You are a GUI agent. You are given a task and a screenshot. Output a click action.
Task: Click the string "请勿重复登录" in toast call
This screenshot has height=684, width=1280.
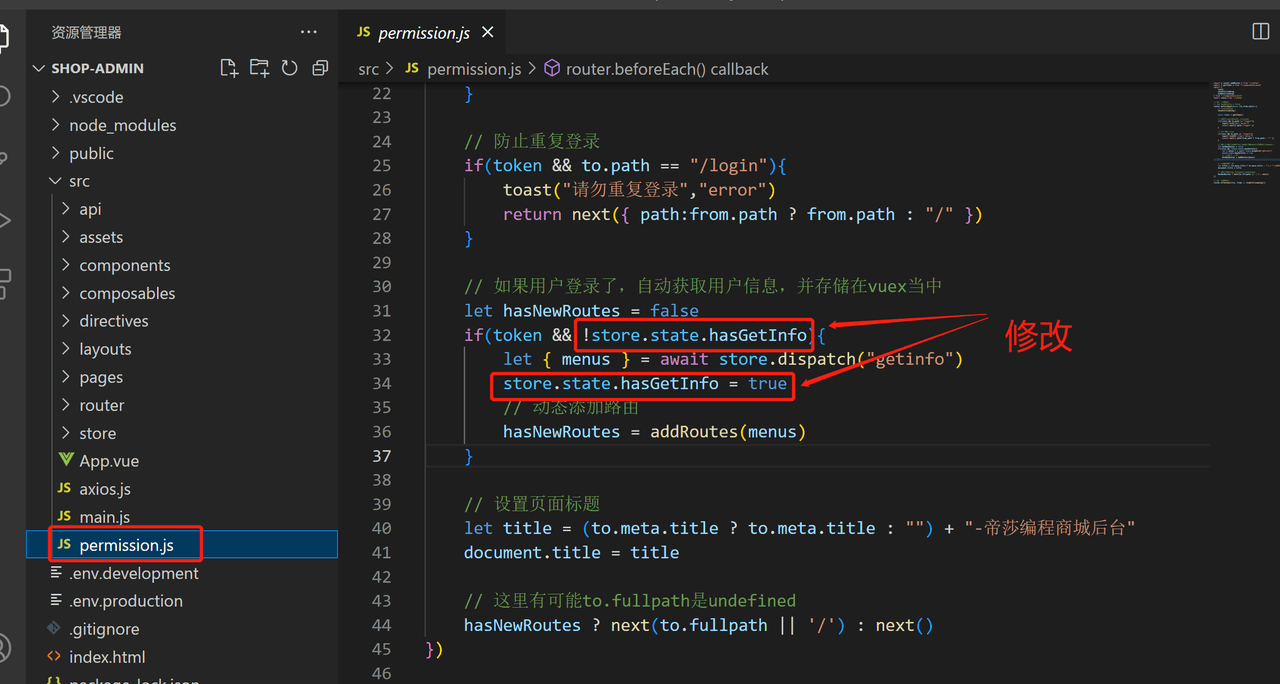pos(625,190)
